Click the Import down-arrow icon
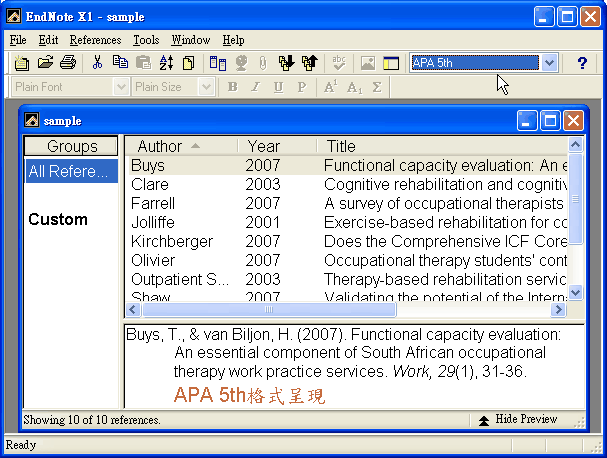The height and width of the screenshot is (458, 607). click(286, 63)
